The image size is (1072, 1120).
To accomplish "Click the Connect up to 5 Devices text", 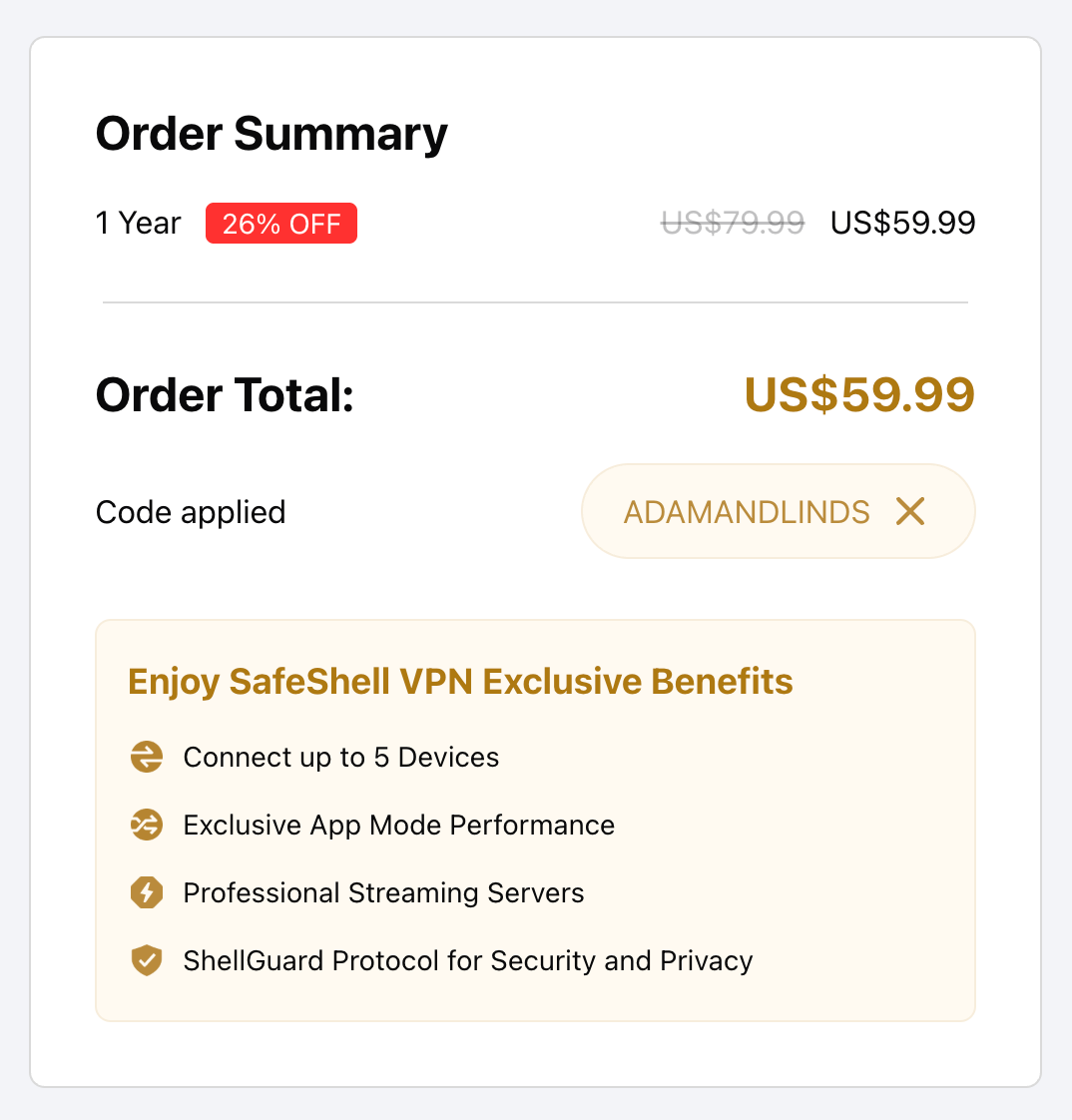I will tap(340, 757).
